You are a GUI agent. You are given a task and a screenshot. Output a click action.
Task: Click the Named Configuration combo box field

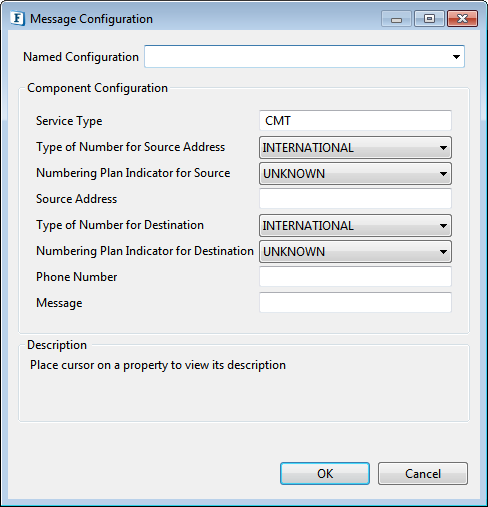tap(304, 57)
